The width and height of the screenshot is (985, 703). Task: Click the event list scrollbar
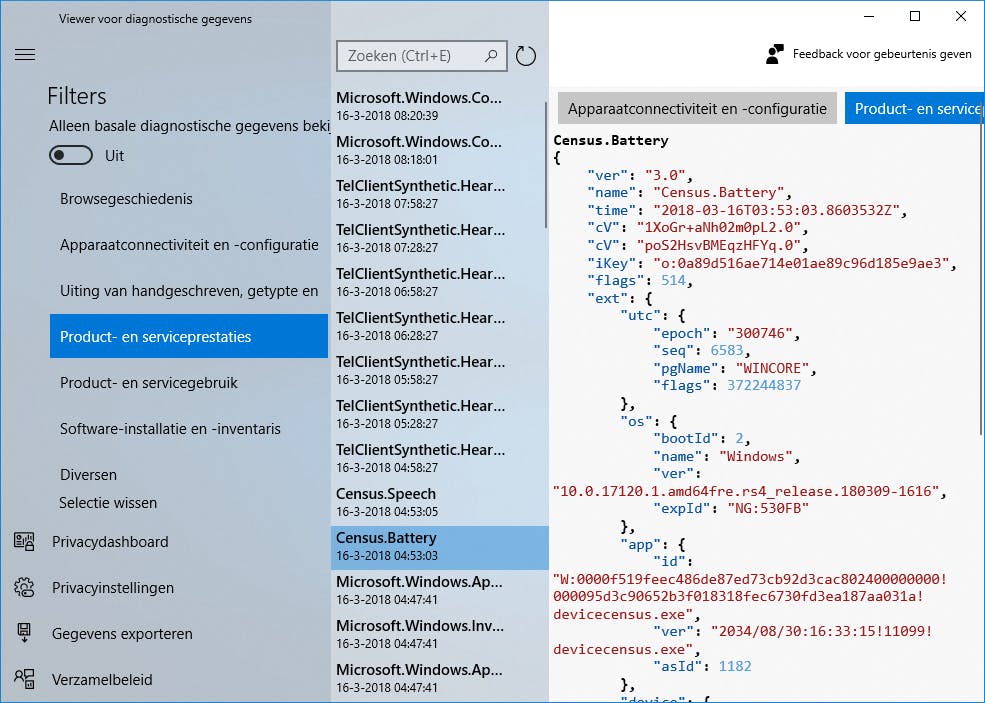point(546,165)
